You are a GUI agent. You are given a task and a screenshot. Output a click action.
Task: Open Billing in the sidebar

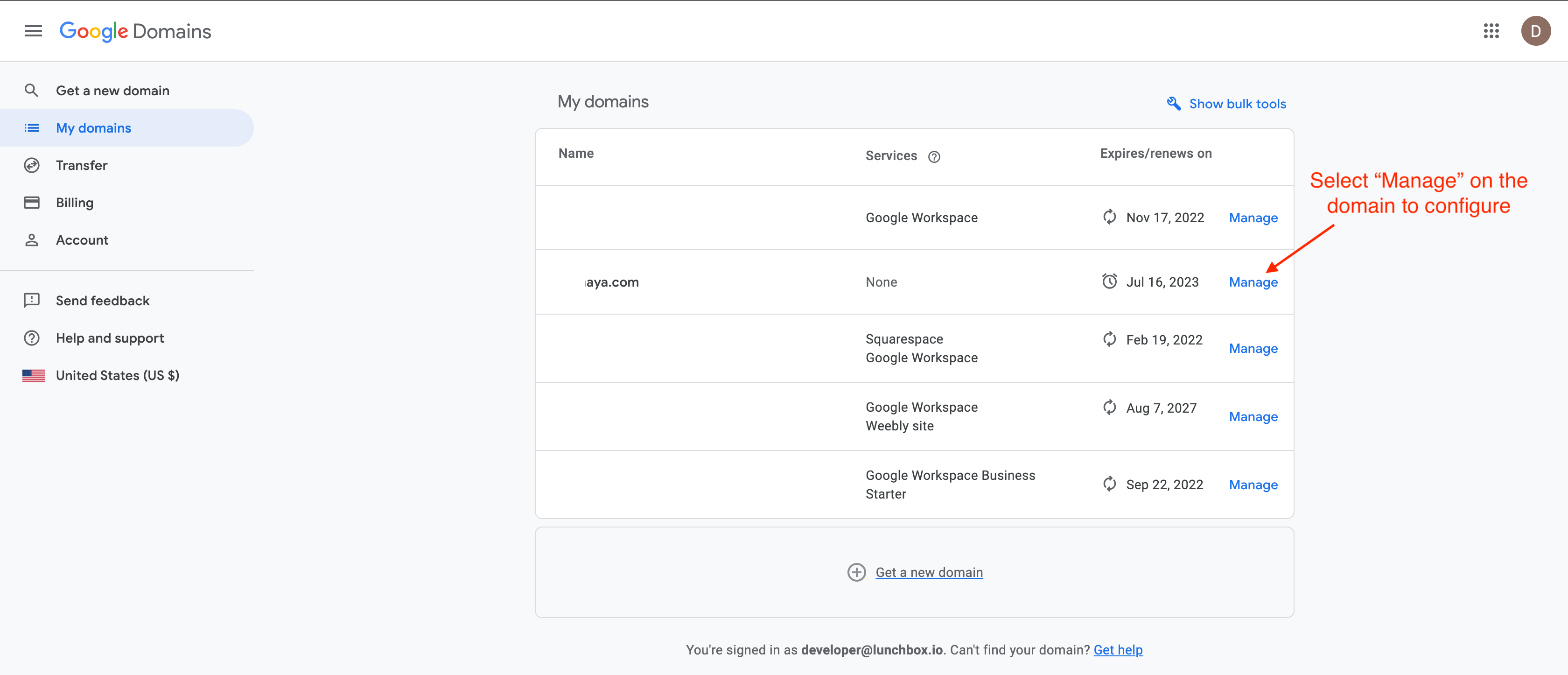(126, 203)
